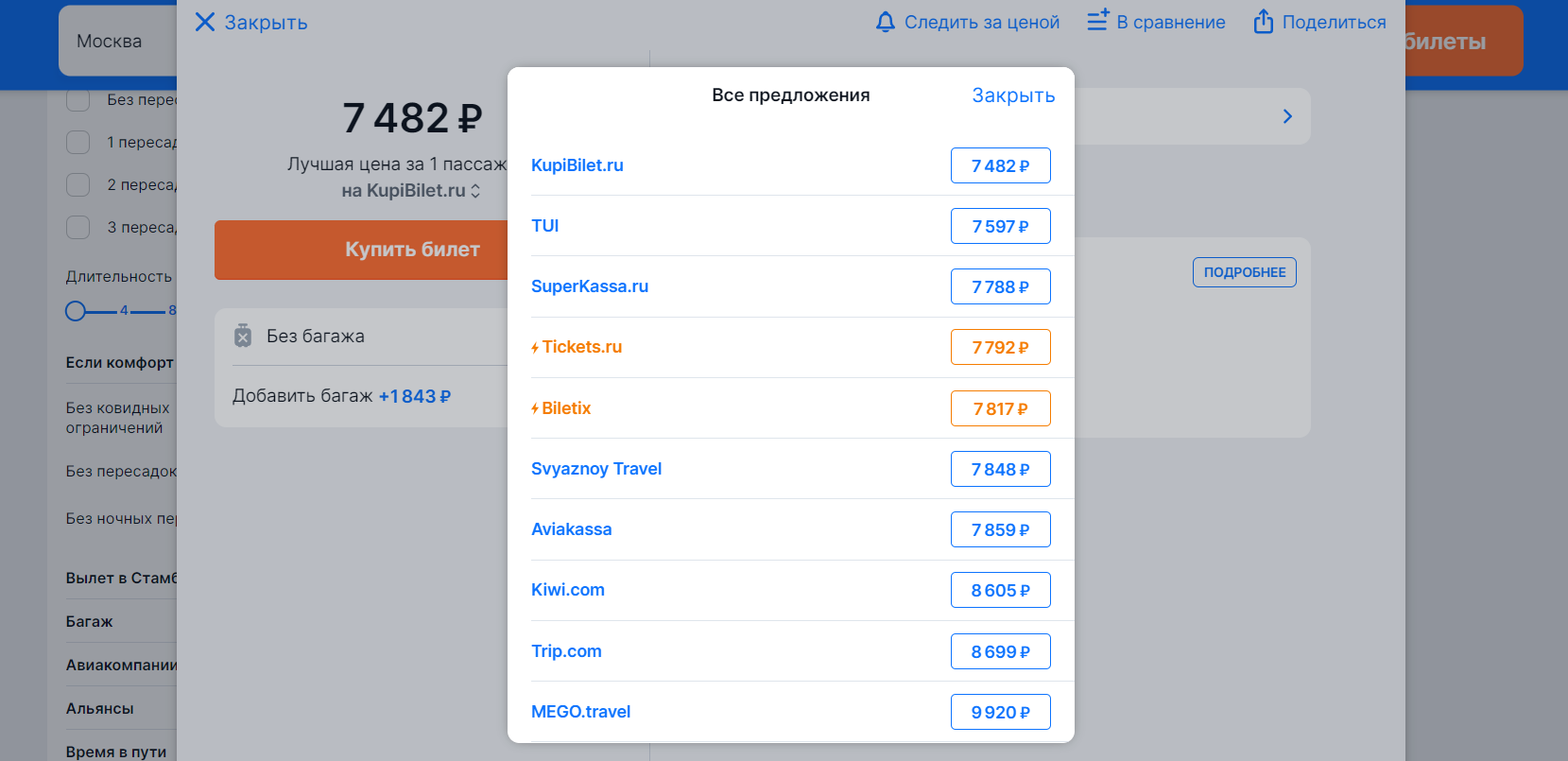Open the Kiwi.com offer link

point(568,590)
